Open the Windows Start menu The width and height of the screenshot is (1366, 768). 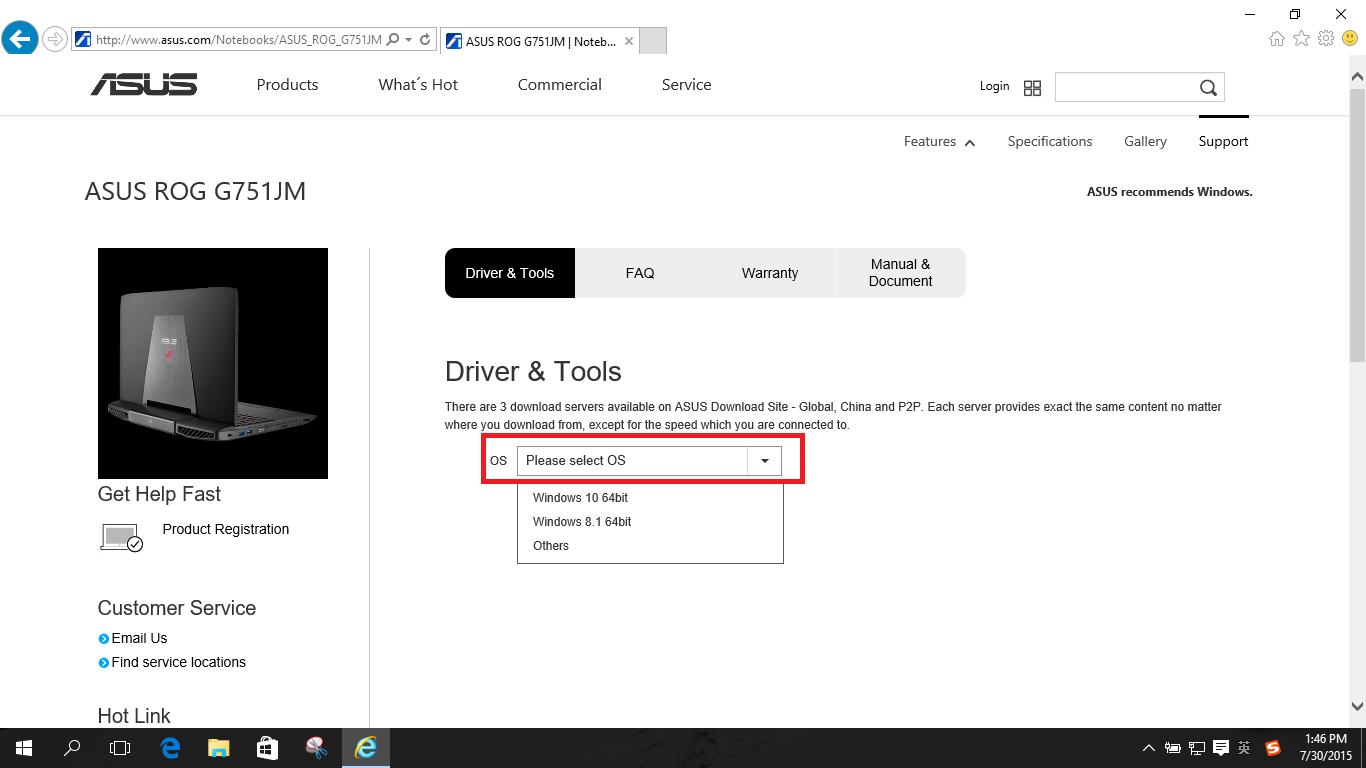[x=24, y=747]
